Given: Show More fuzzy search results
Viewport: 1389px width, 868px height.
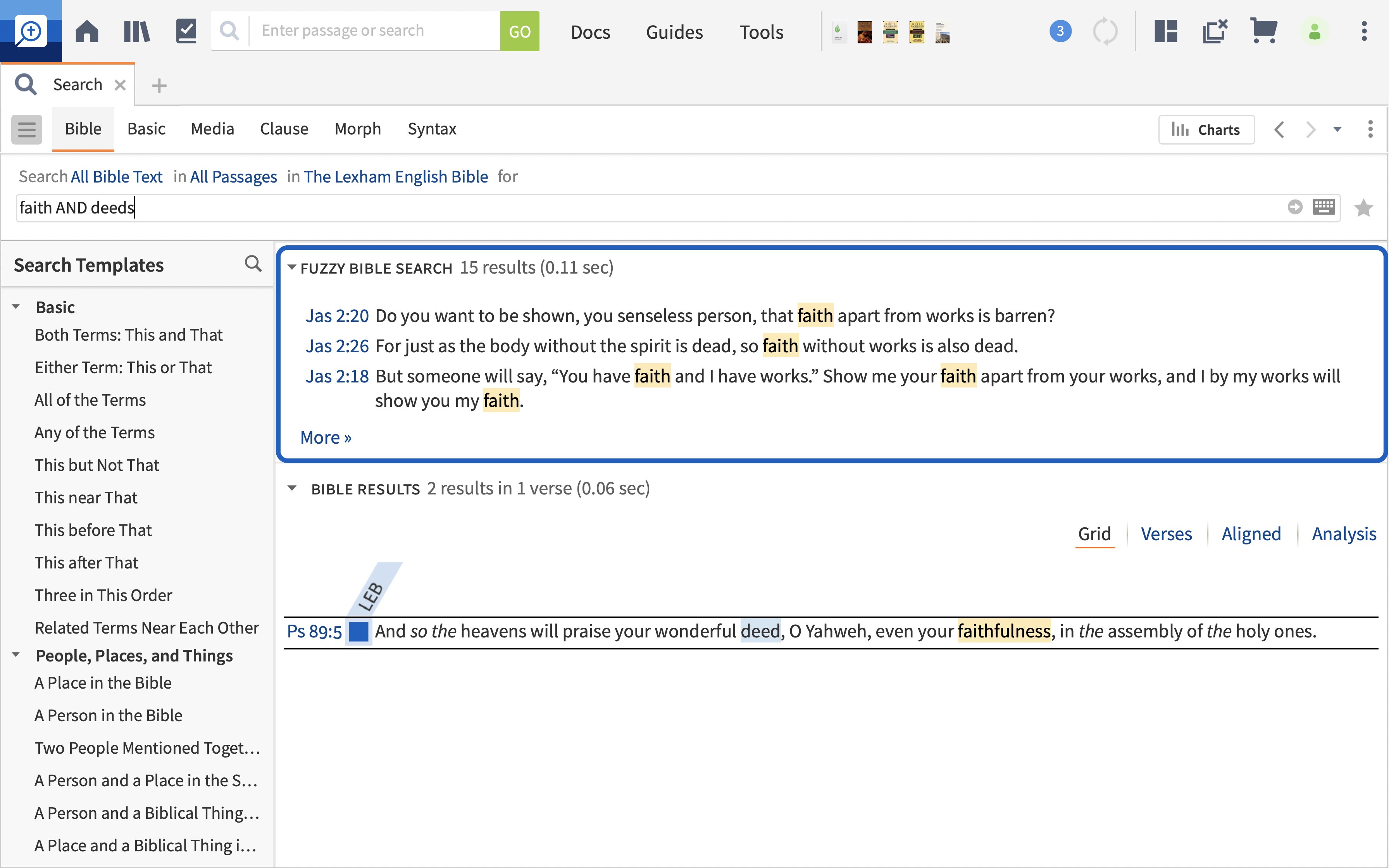Looking at the screenshot, I should tap(326, 437).
